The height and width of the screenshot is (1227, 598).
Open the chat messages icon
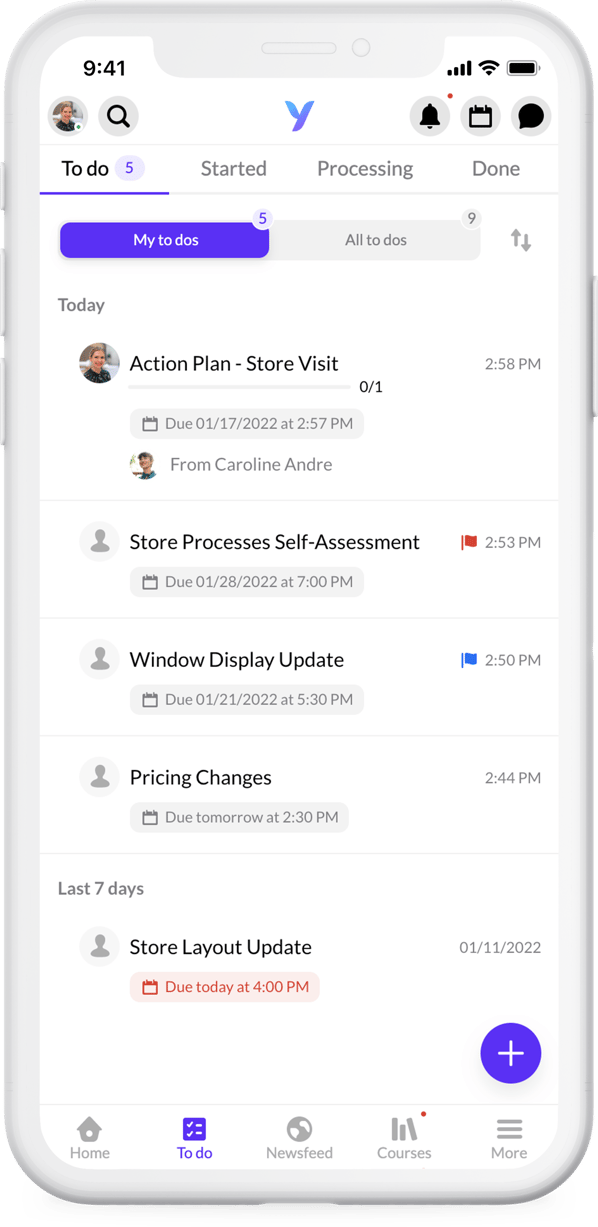[x=531, y=116]
